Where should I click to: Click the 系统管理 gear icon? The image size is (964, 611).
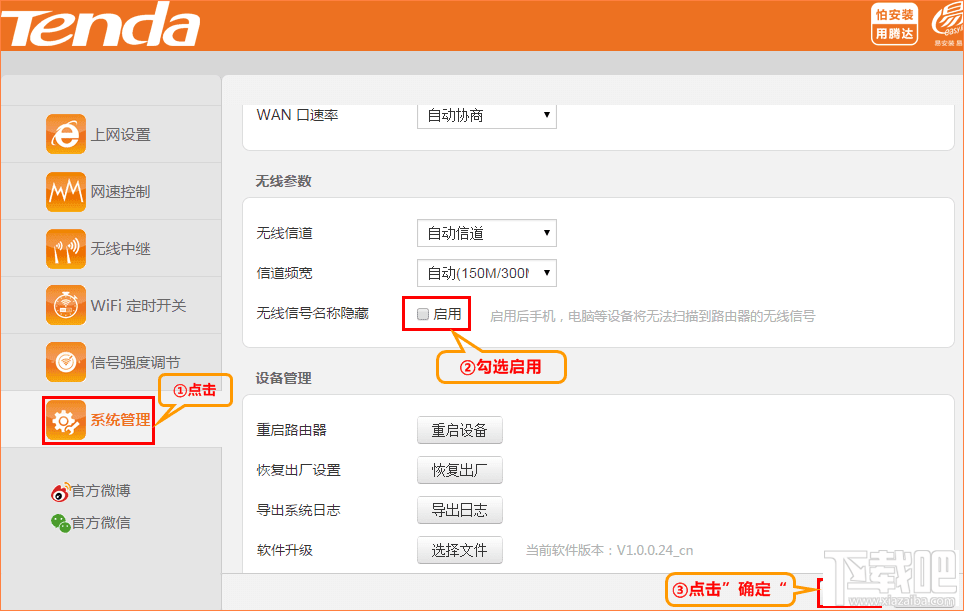point(64,420)
